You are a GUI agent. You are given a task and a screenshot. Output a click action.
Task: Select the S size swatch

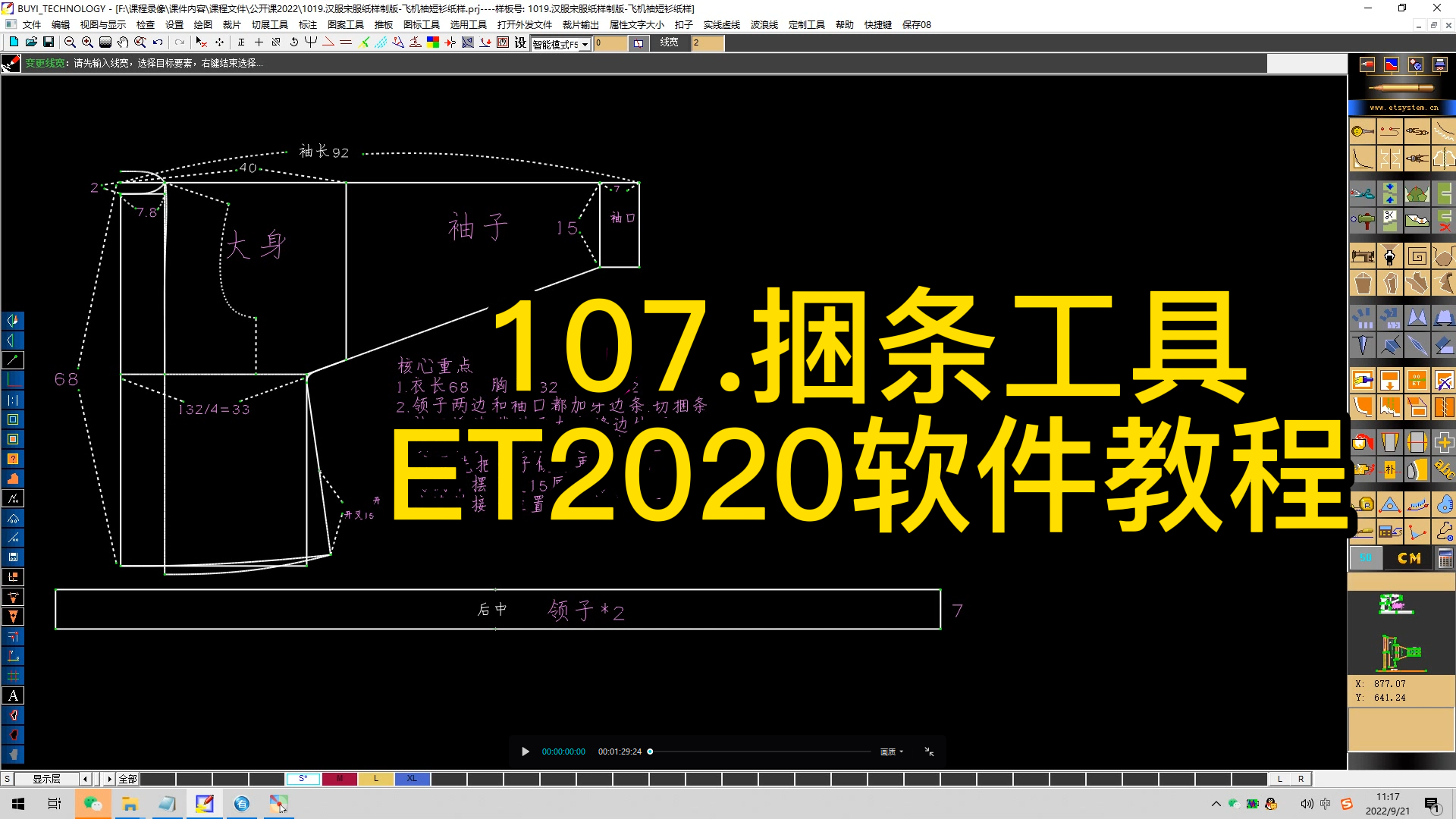[303, 779]
